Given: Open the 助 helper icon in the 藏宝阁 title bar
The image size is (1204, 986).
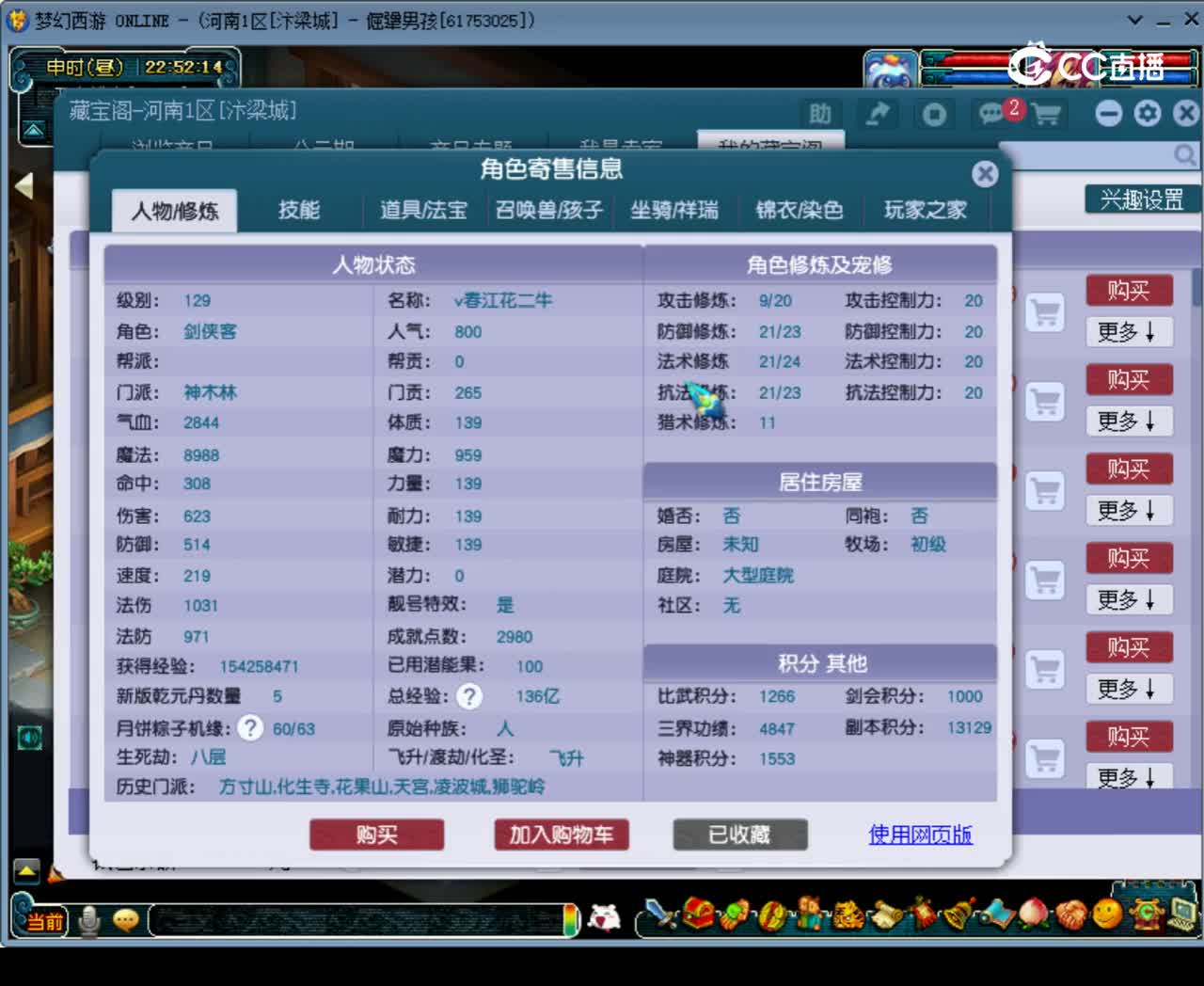Looking at the screenshot, I should [x=819, y=114].
